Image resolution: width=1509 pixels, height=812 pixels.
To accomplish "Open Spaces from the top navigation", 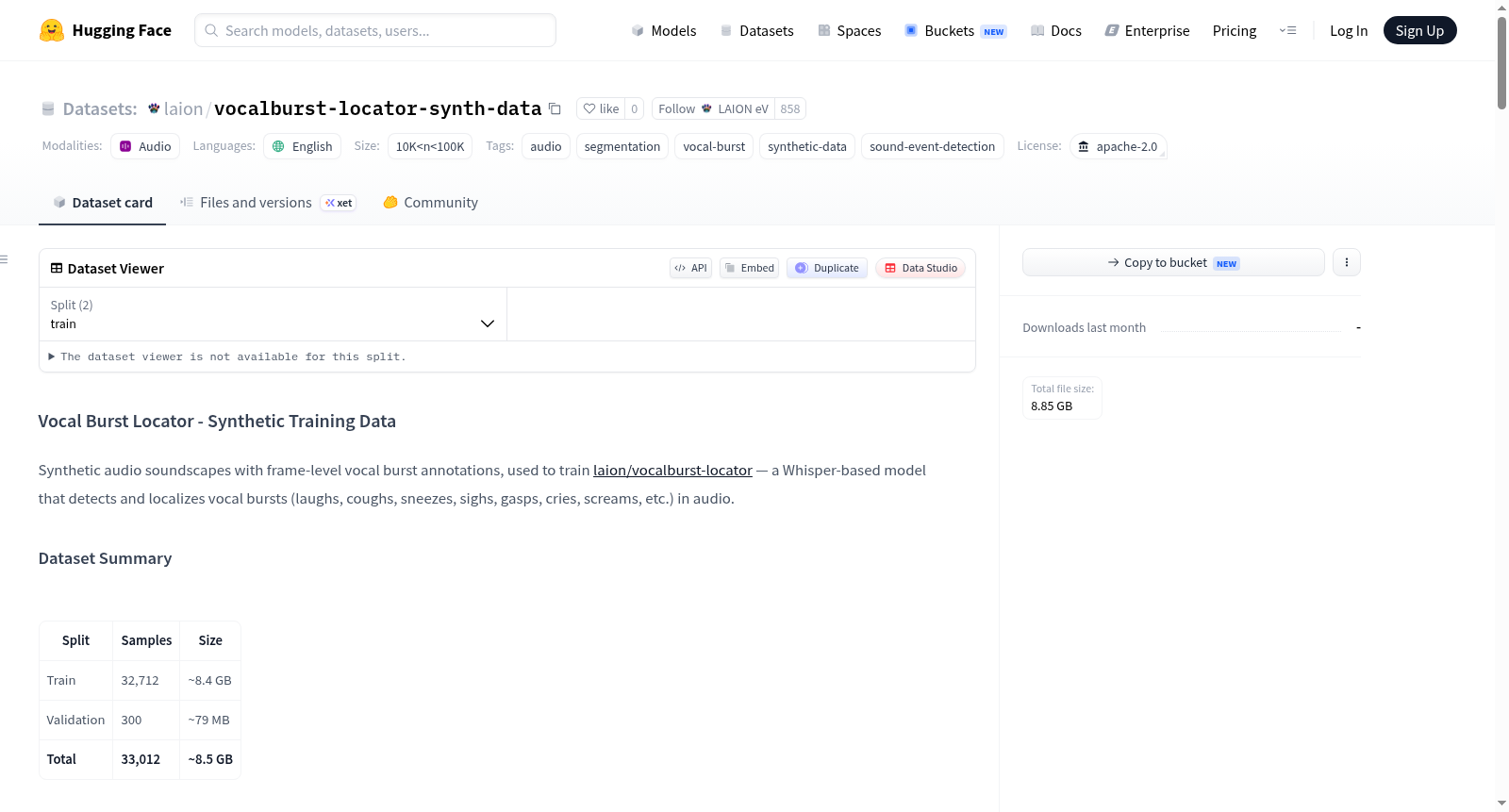I will point(849,30).
